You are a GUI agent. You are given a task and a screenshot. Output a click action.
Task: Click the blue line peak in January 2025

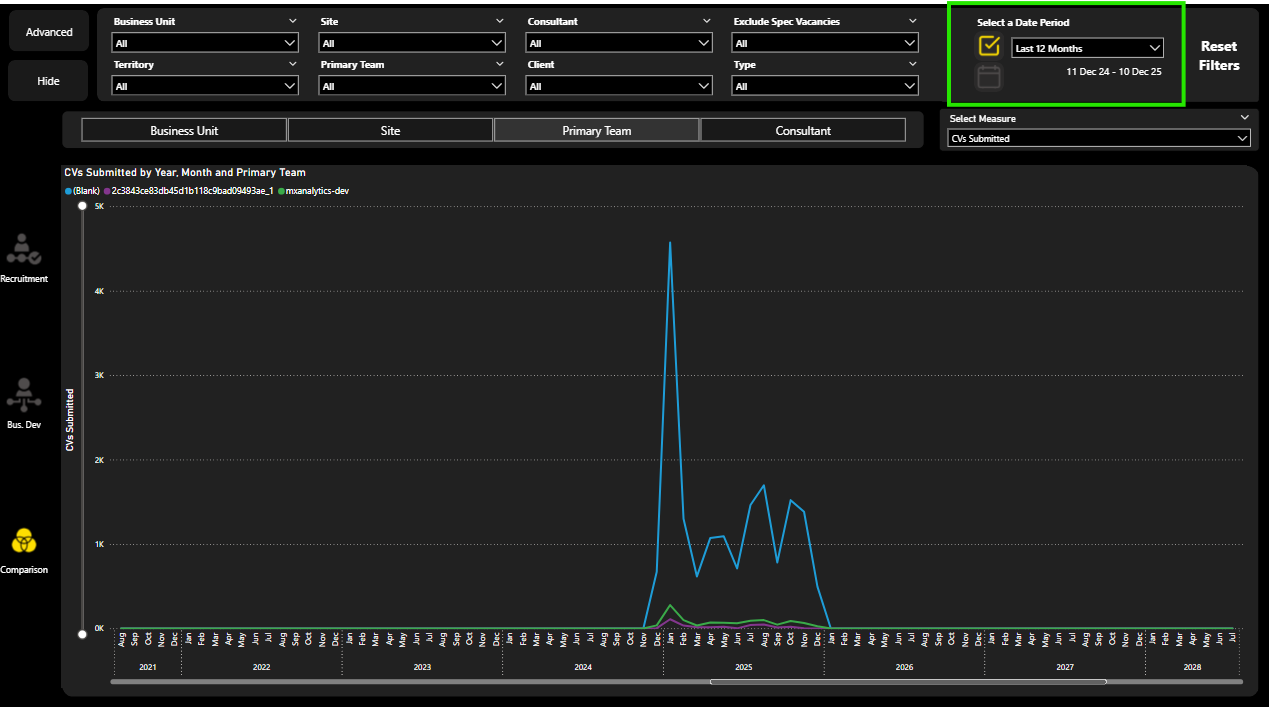pyautogui.click(x=670, y=242)
